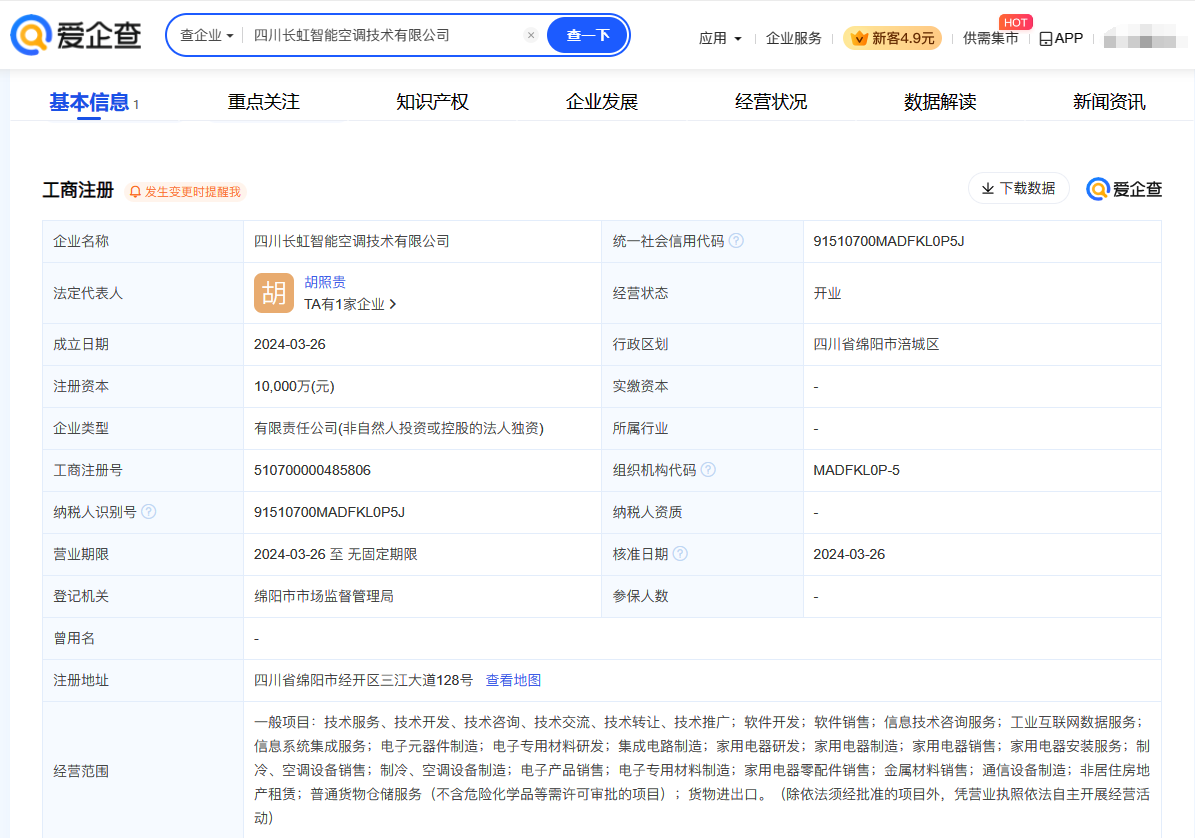
Task: Click the 工商注册 section heading
Action: pyautogui.click(x=78, y=190)
